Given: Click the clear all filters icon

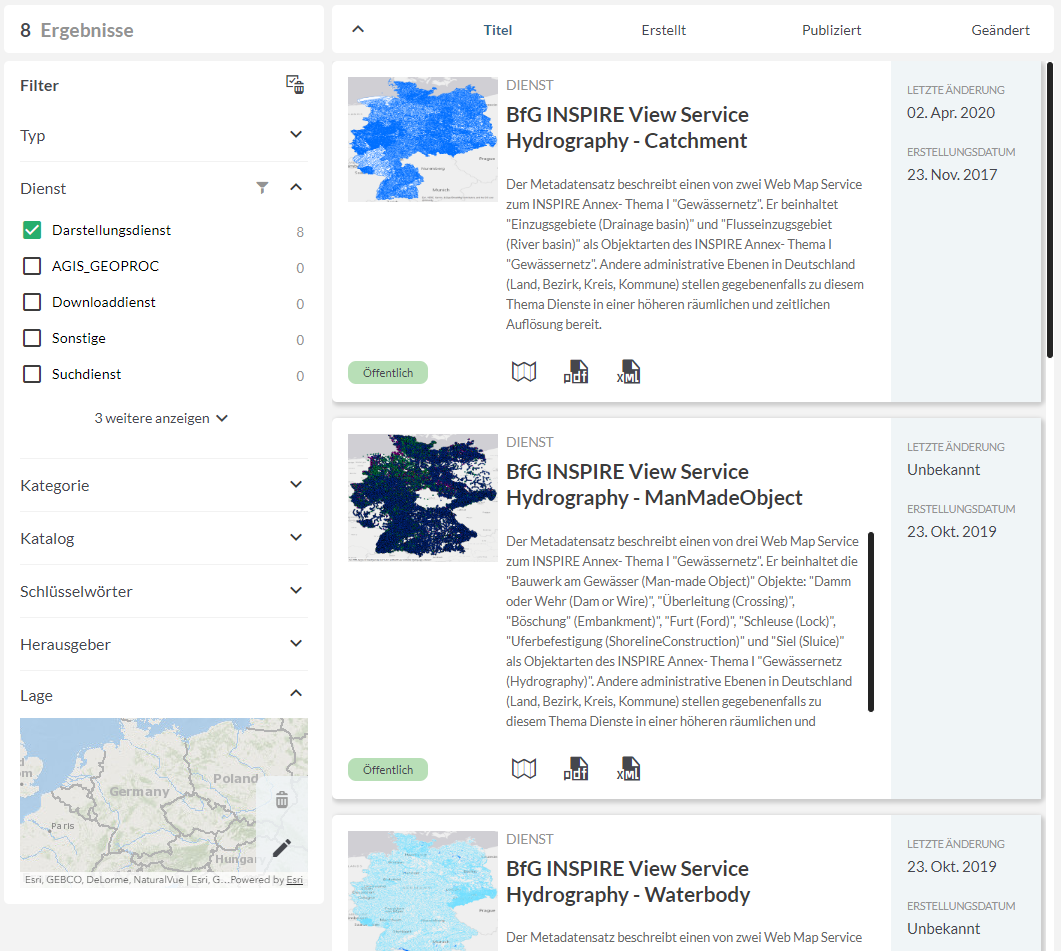Looking at the screenshot, I should click(x=295, y=85).
